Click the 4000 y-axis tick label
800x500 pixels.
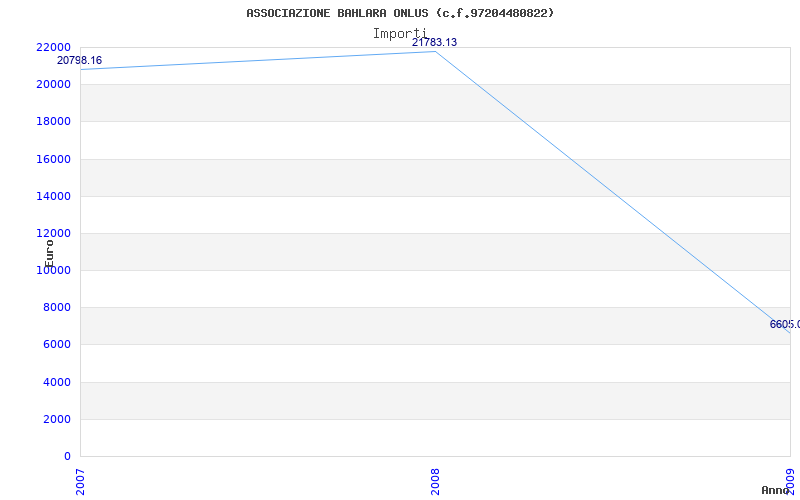coord(56,382)
